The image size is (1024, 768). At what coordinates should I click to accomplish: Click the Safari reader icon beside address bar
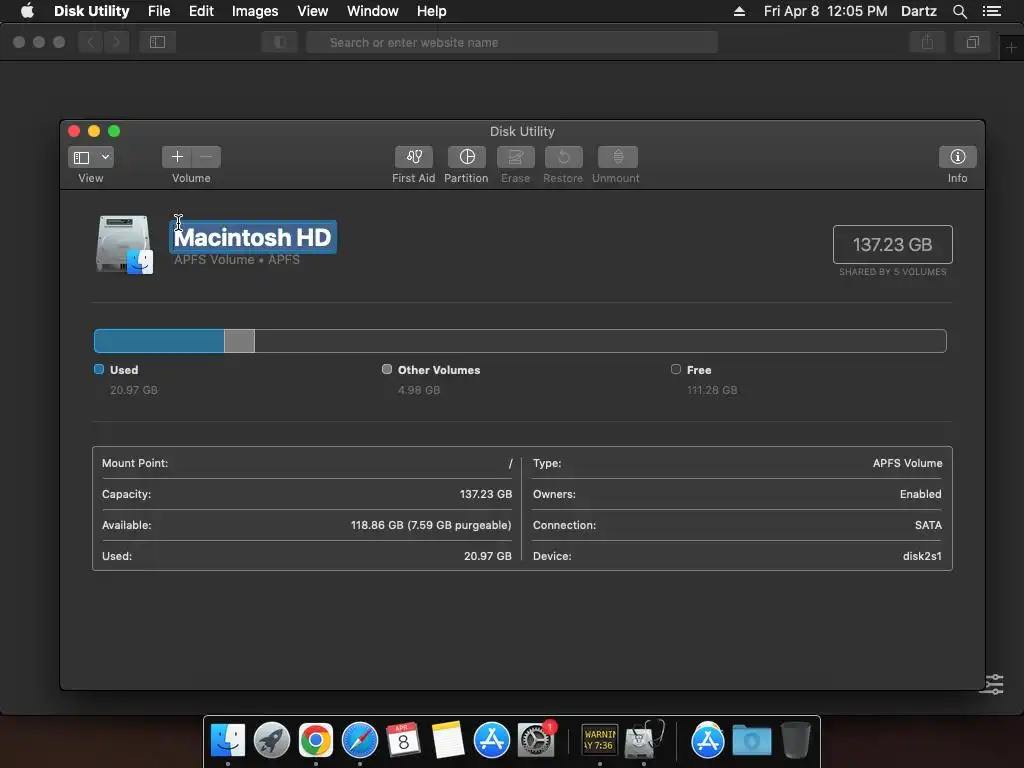coord(280,42)
